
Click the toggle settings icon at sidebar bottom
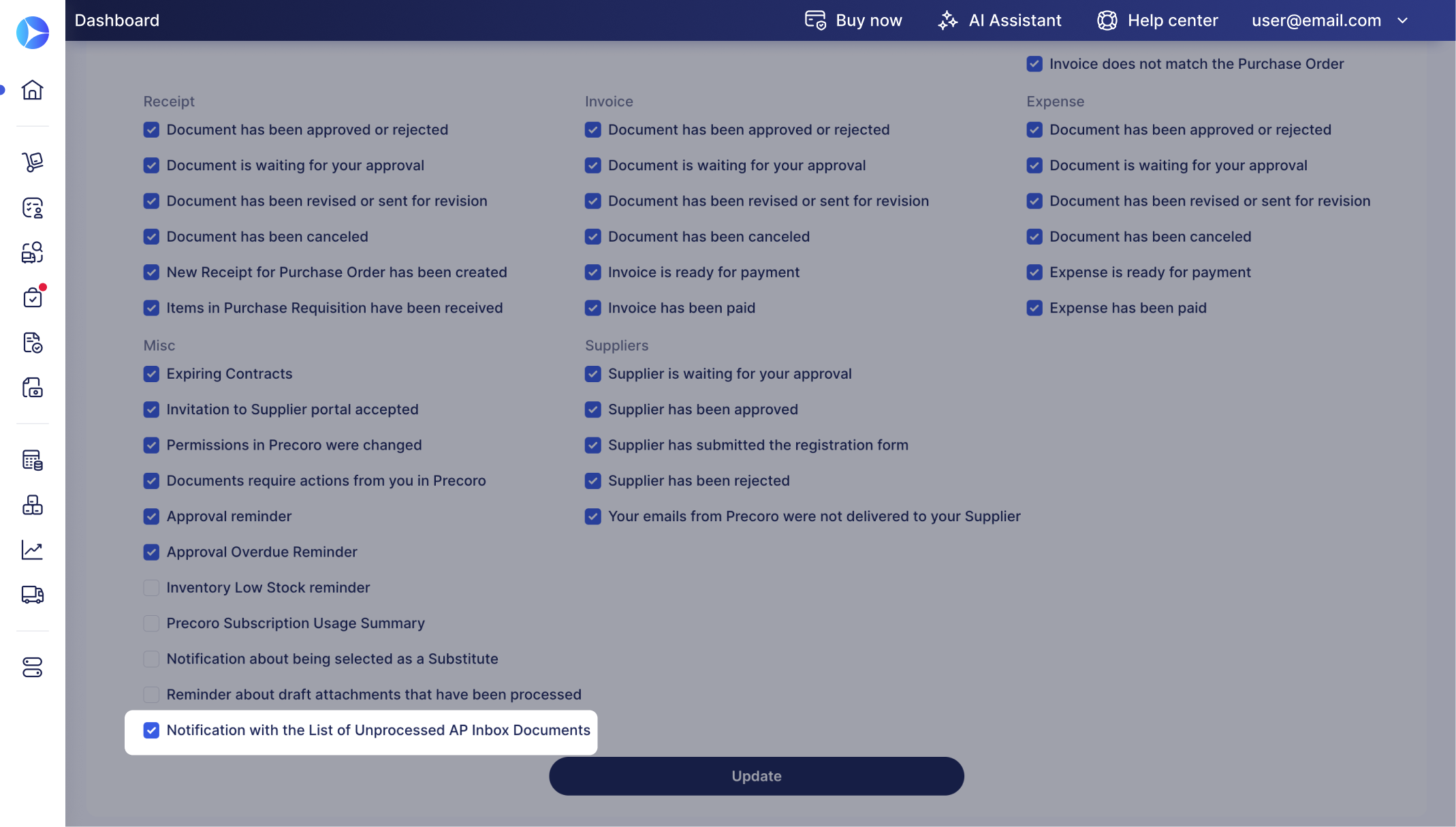coord(32,667)
